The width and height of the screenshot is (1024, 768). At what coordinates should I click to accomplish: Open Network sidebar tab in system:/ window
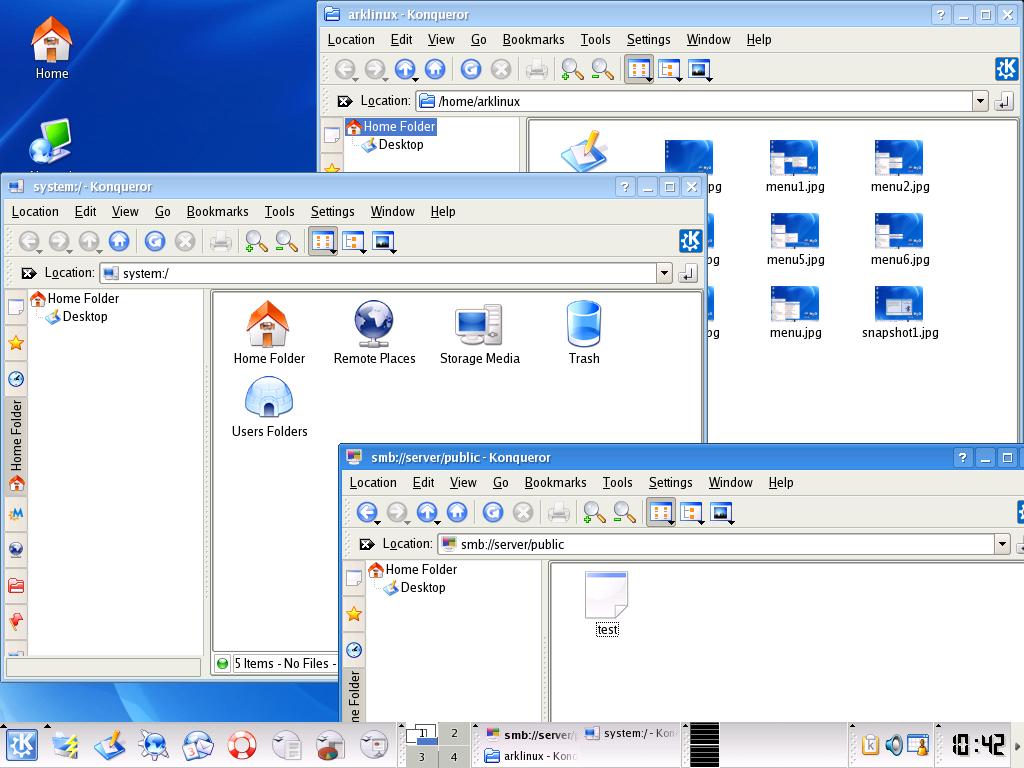pyautogui.click(x=16, y=550)
